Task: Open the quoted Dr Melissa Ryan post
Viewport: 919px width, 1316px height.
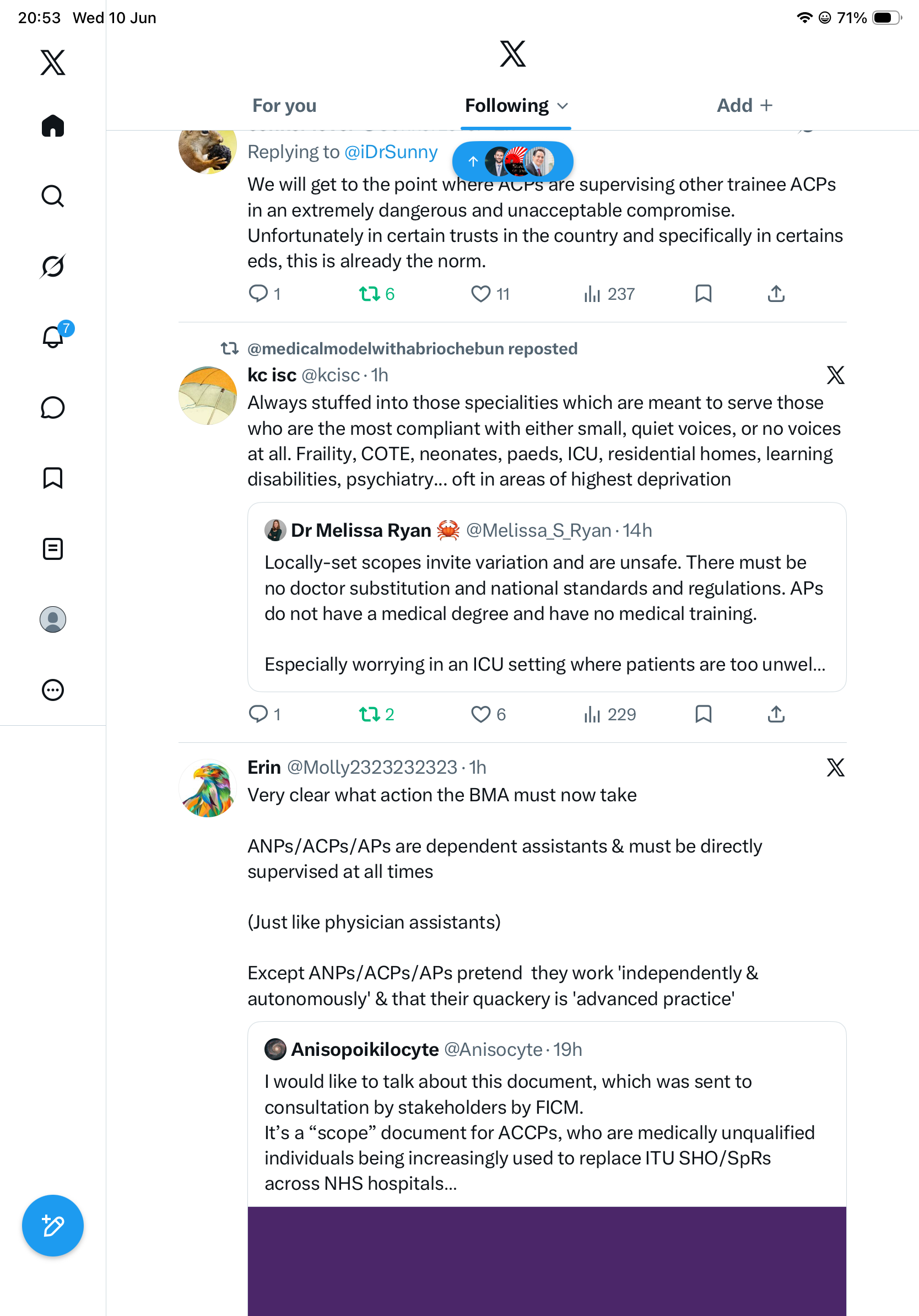Action: 547,597
